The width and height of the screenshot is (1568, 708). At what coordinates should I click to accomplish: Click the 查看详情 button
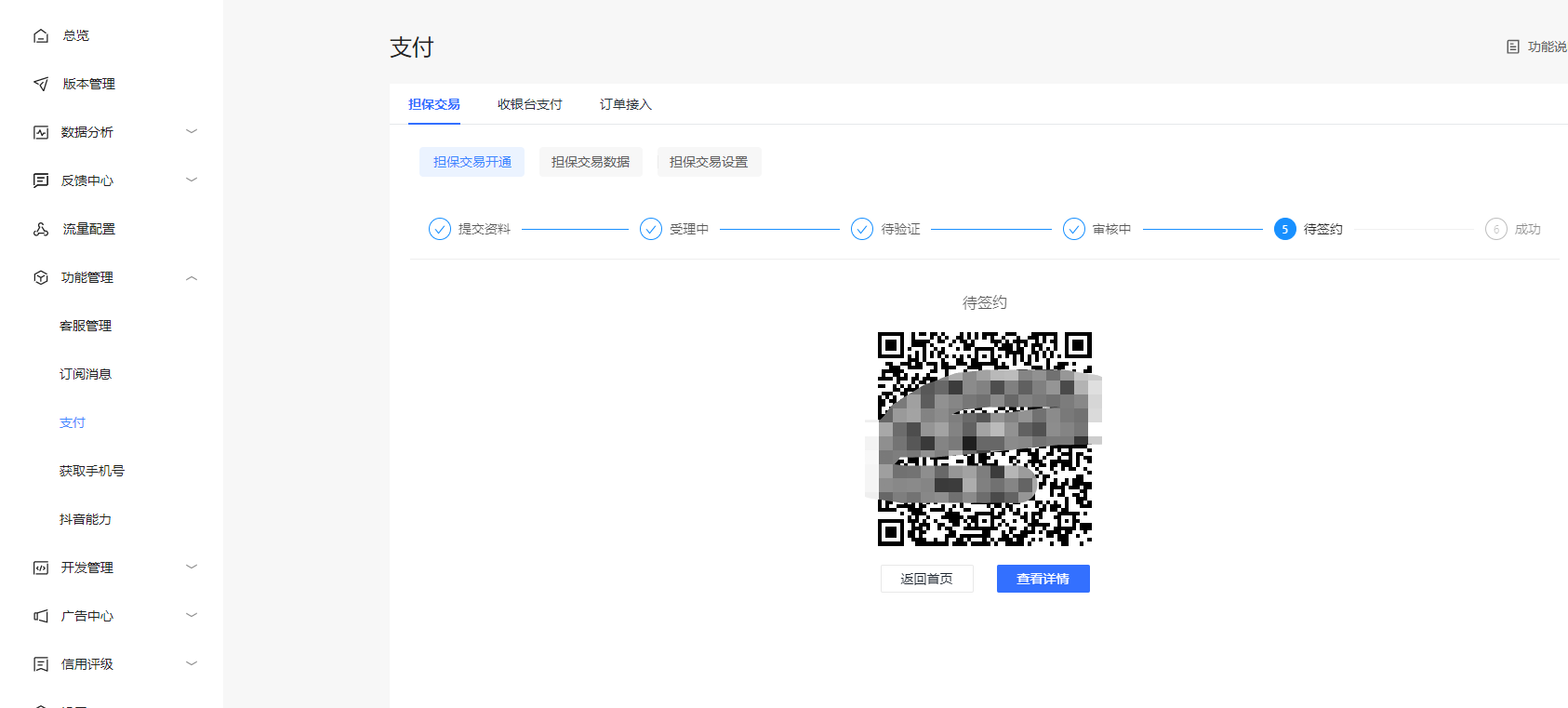coord(1043,579)
